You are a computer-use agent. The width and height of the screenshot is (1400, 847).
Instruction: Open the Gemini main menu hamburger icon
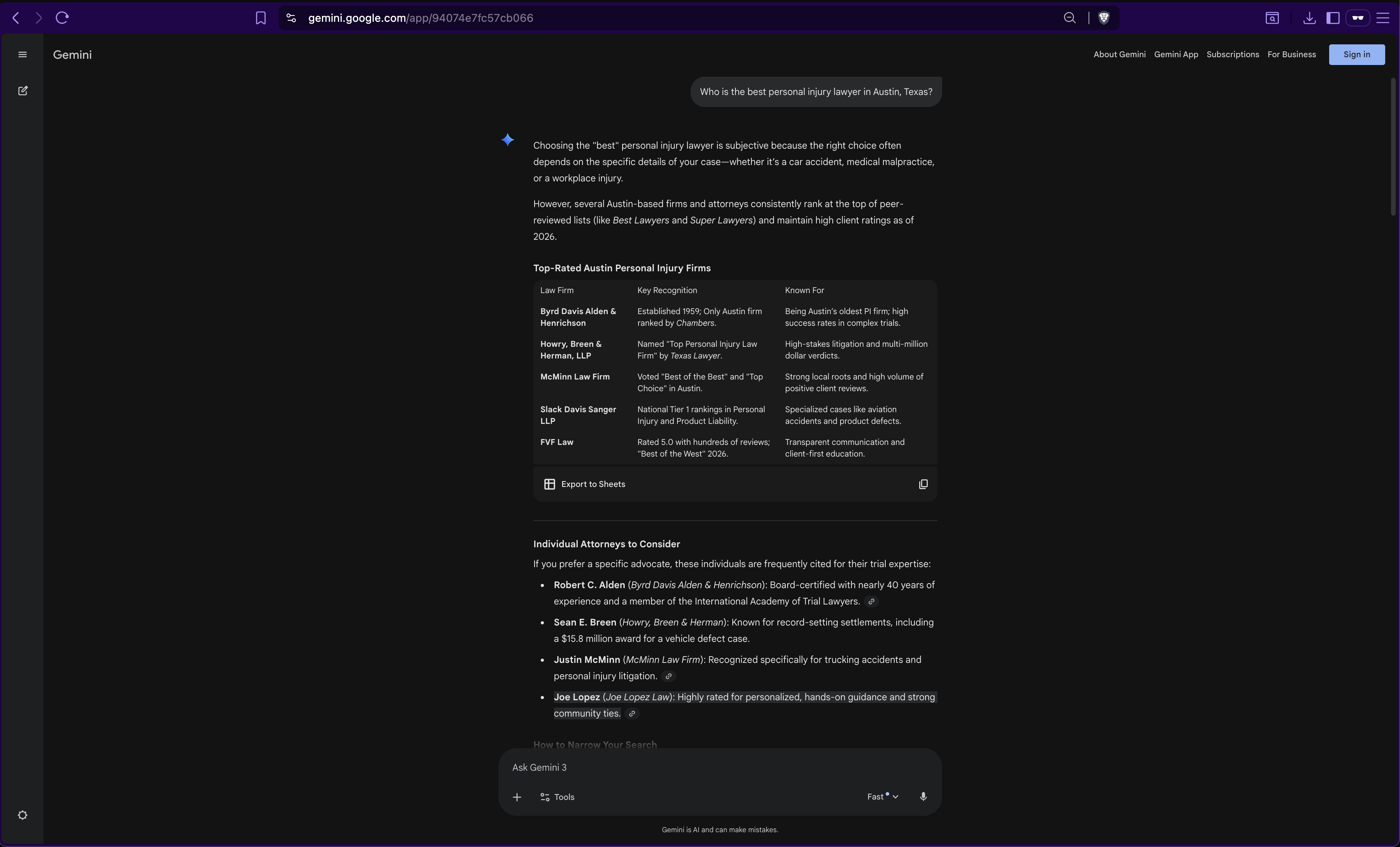(23, 54)
